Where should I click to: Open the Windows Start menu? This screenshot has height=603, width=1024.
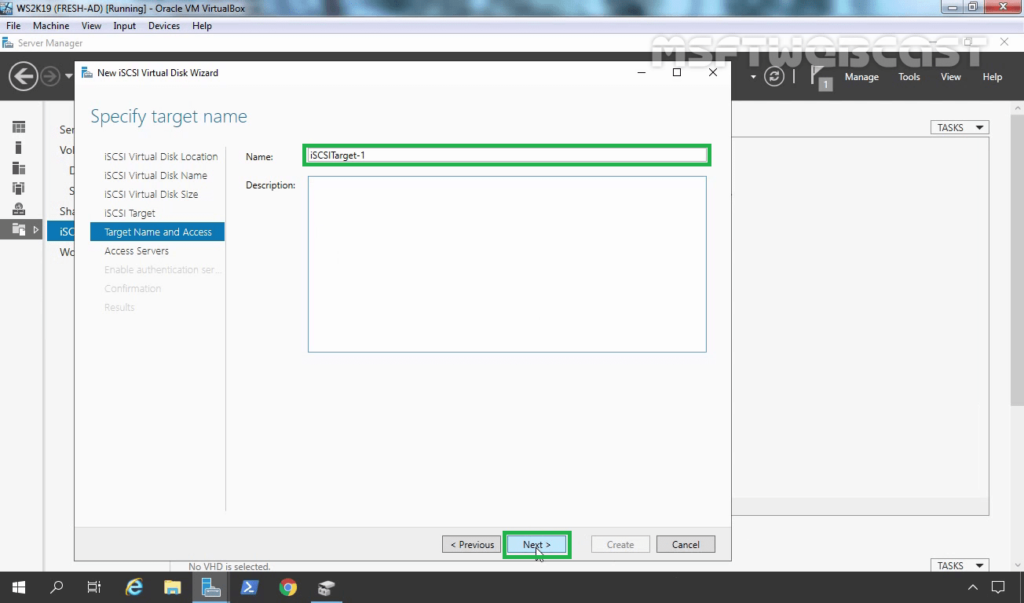(19, 587)
